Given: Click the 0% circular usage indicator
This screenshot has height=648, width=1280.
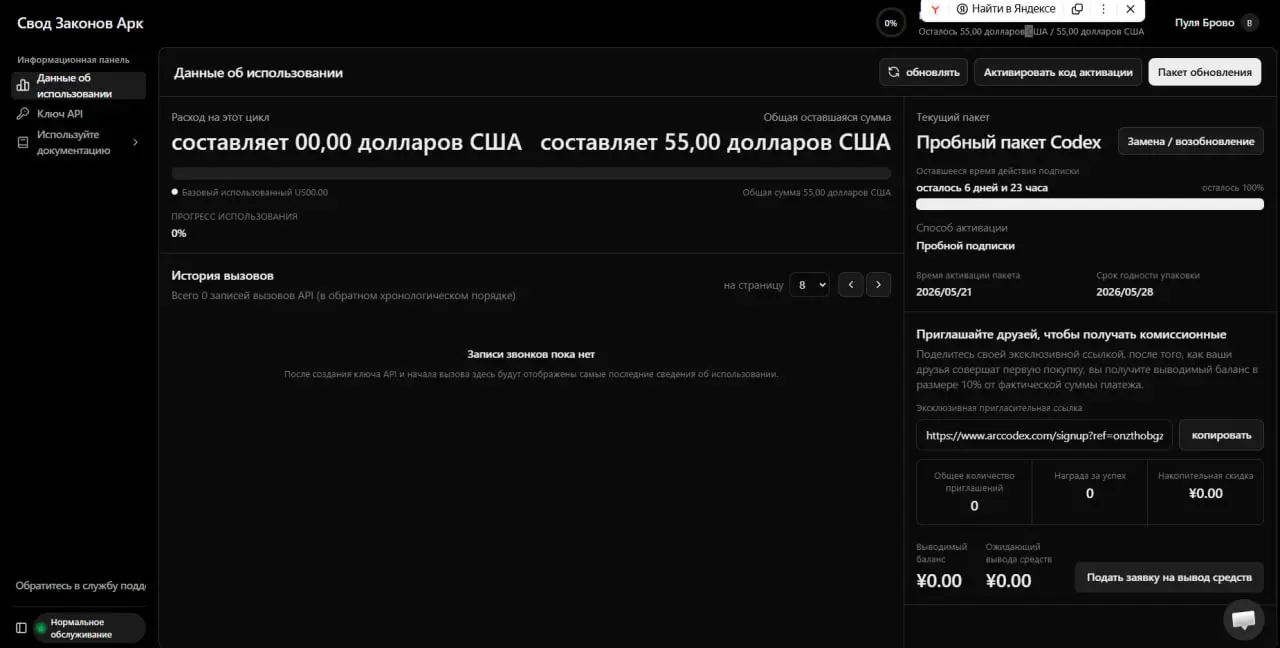Looking at the screenshot, I should click(x=890, y=23).
